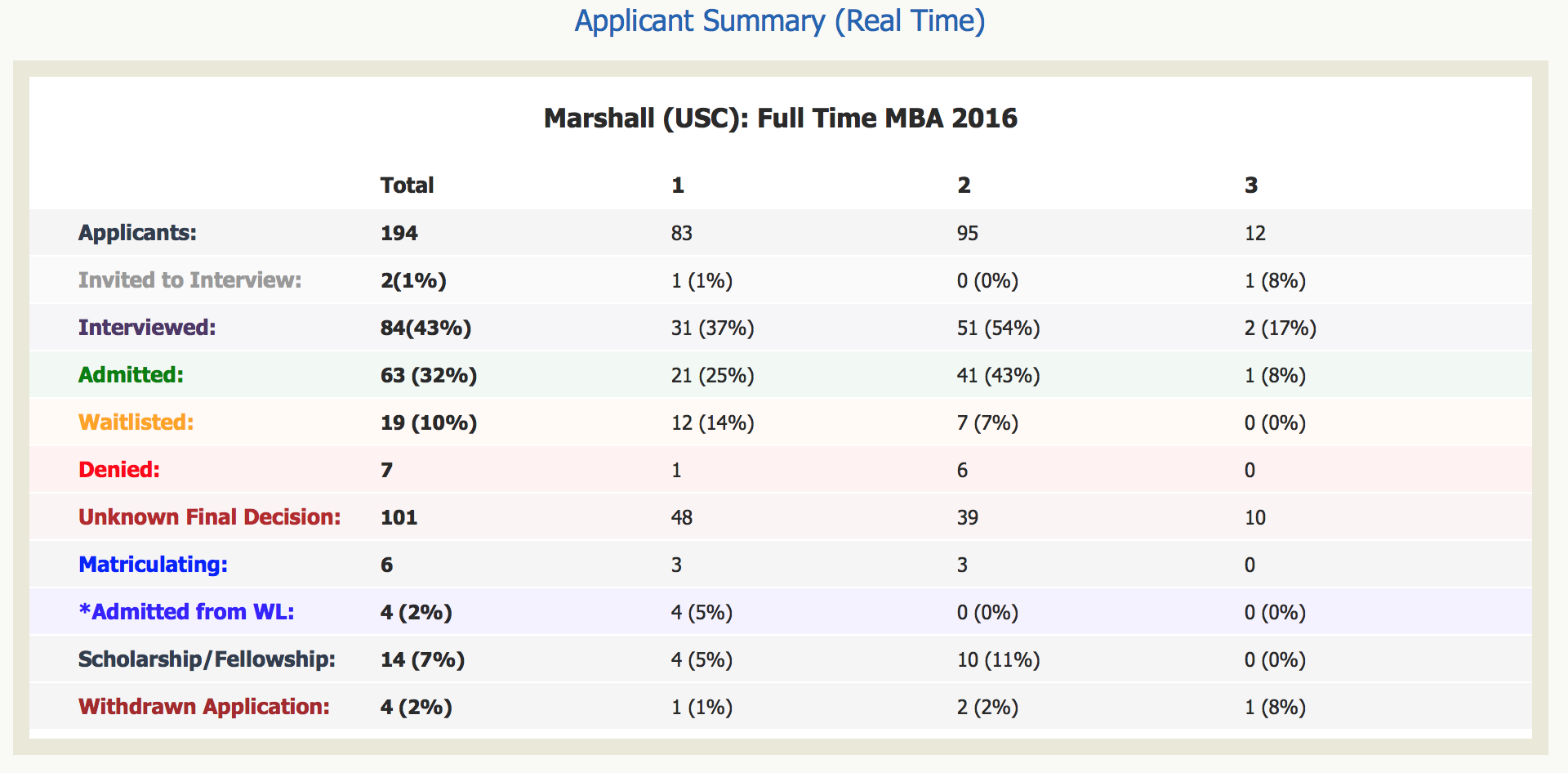The width and height of the screenshot is (1568, 773).
Task: Click column header 1 to sort
Action: [x=677, y=185]
